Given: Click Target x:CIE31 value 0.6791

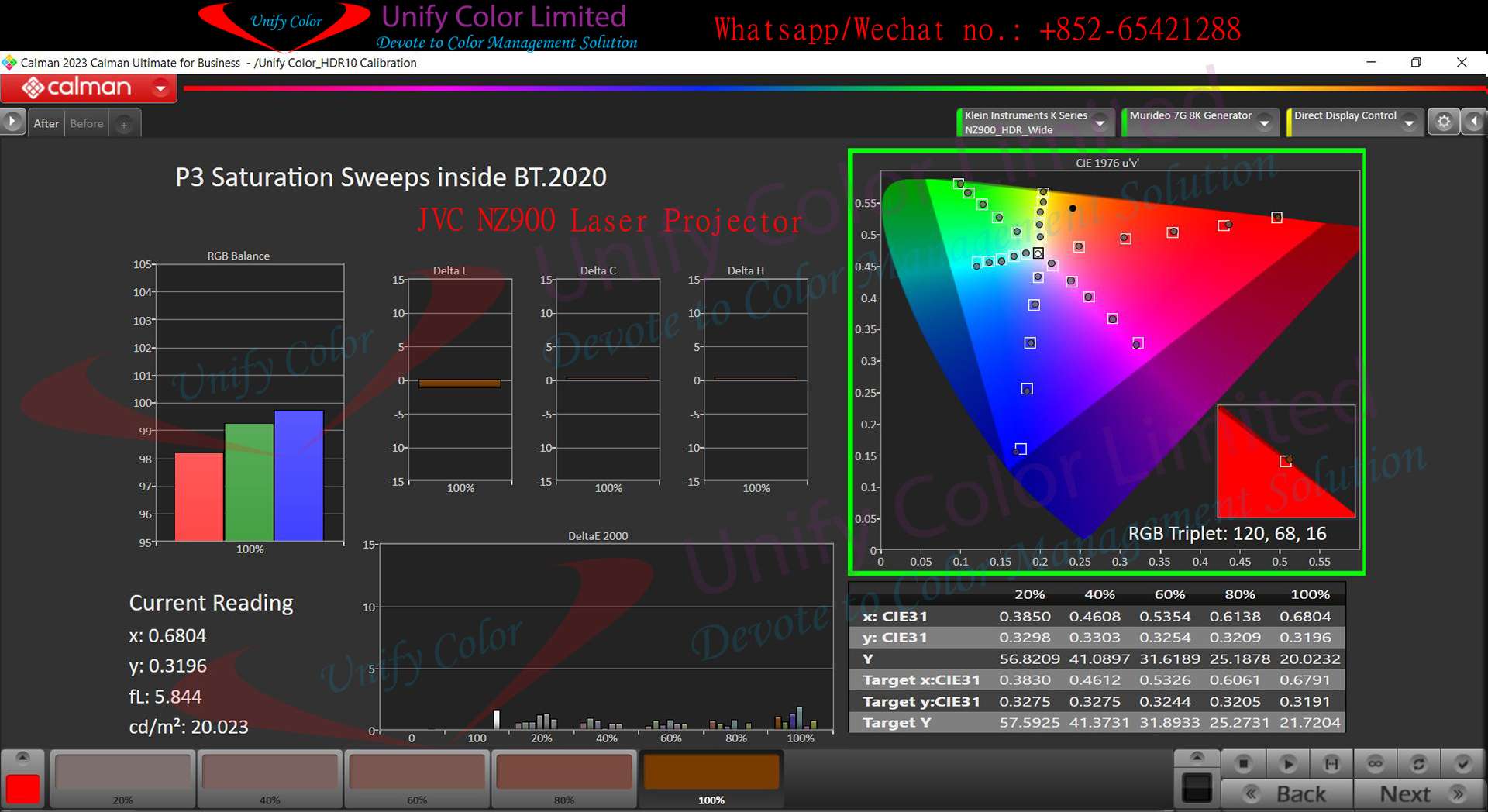Looking at the screenshot, I should pos(1305,680).
